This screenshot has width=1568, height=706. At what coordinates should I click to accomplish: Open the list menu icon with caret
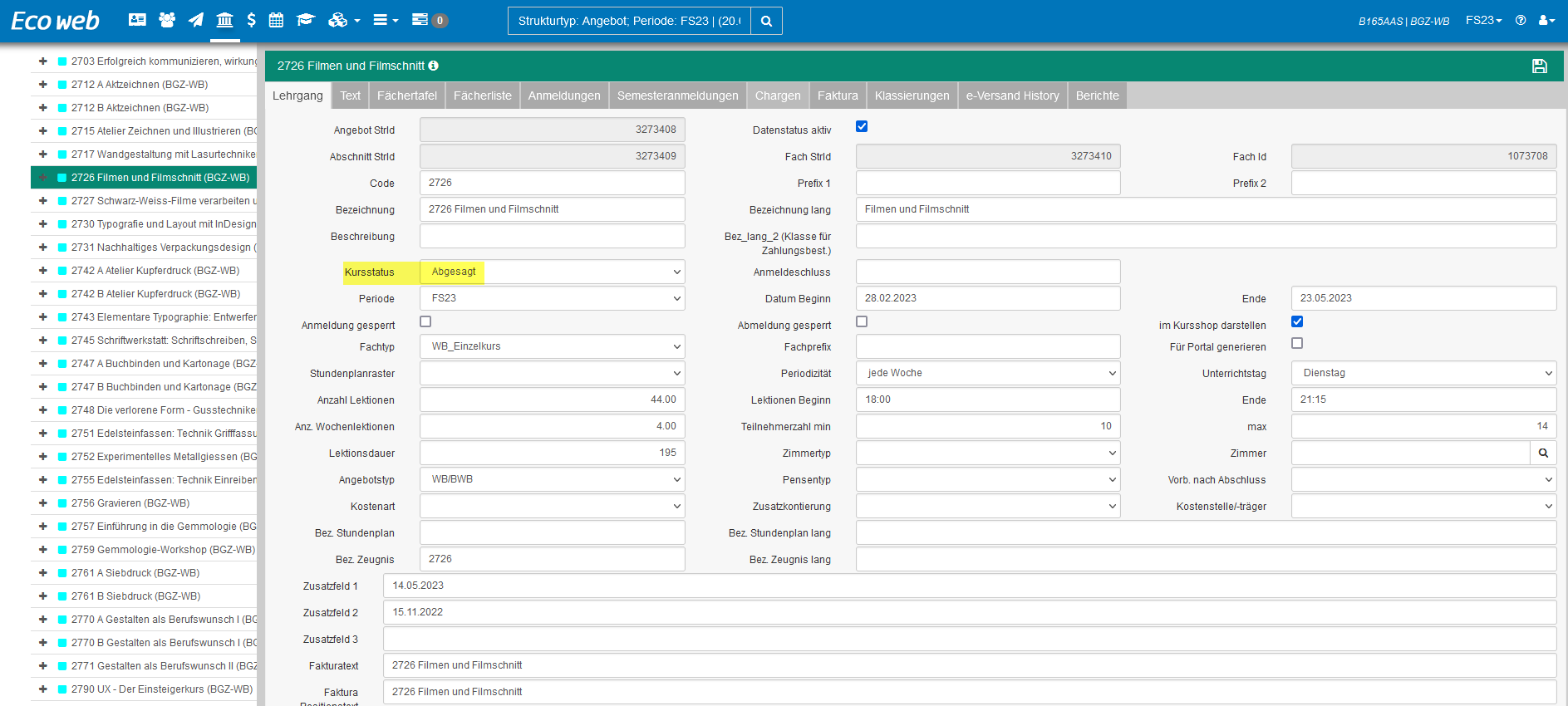386,20
